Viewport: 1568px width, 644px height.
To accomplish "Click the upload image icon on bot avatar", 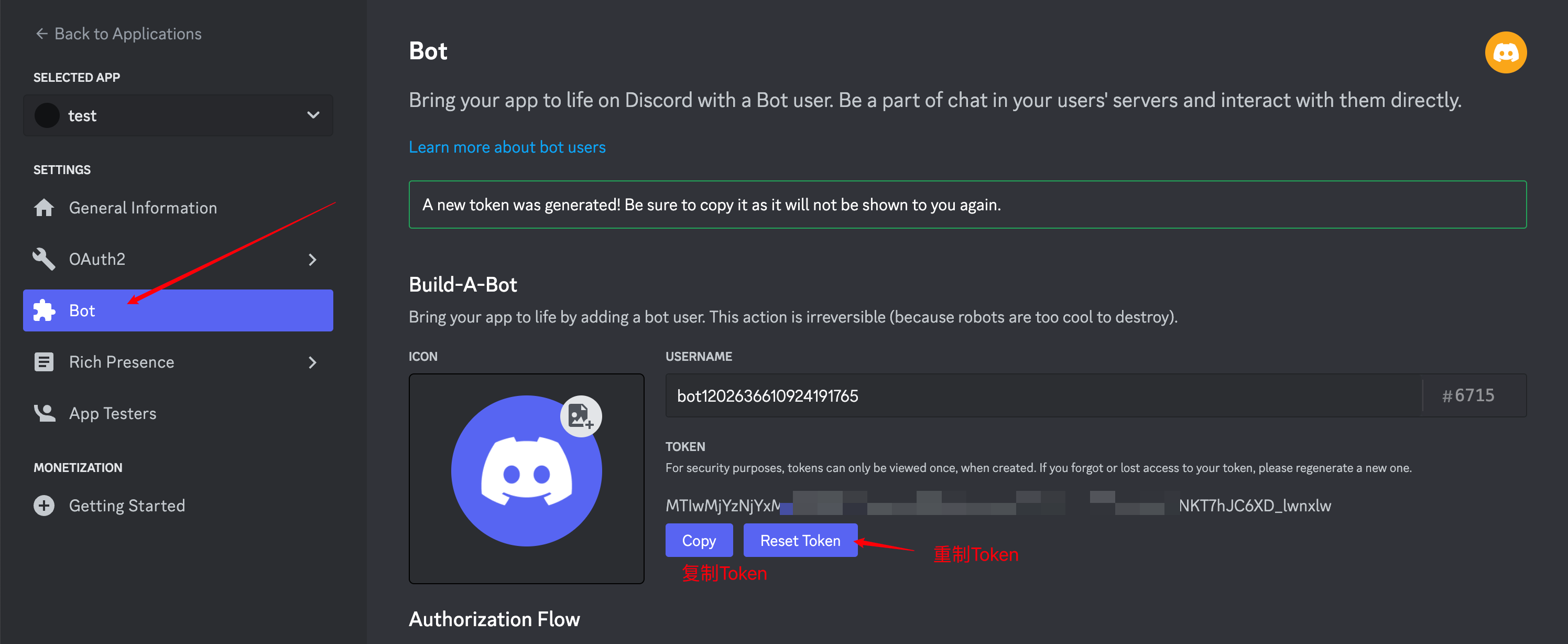I will (580, 417).
